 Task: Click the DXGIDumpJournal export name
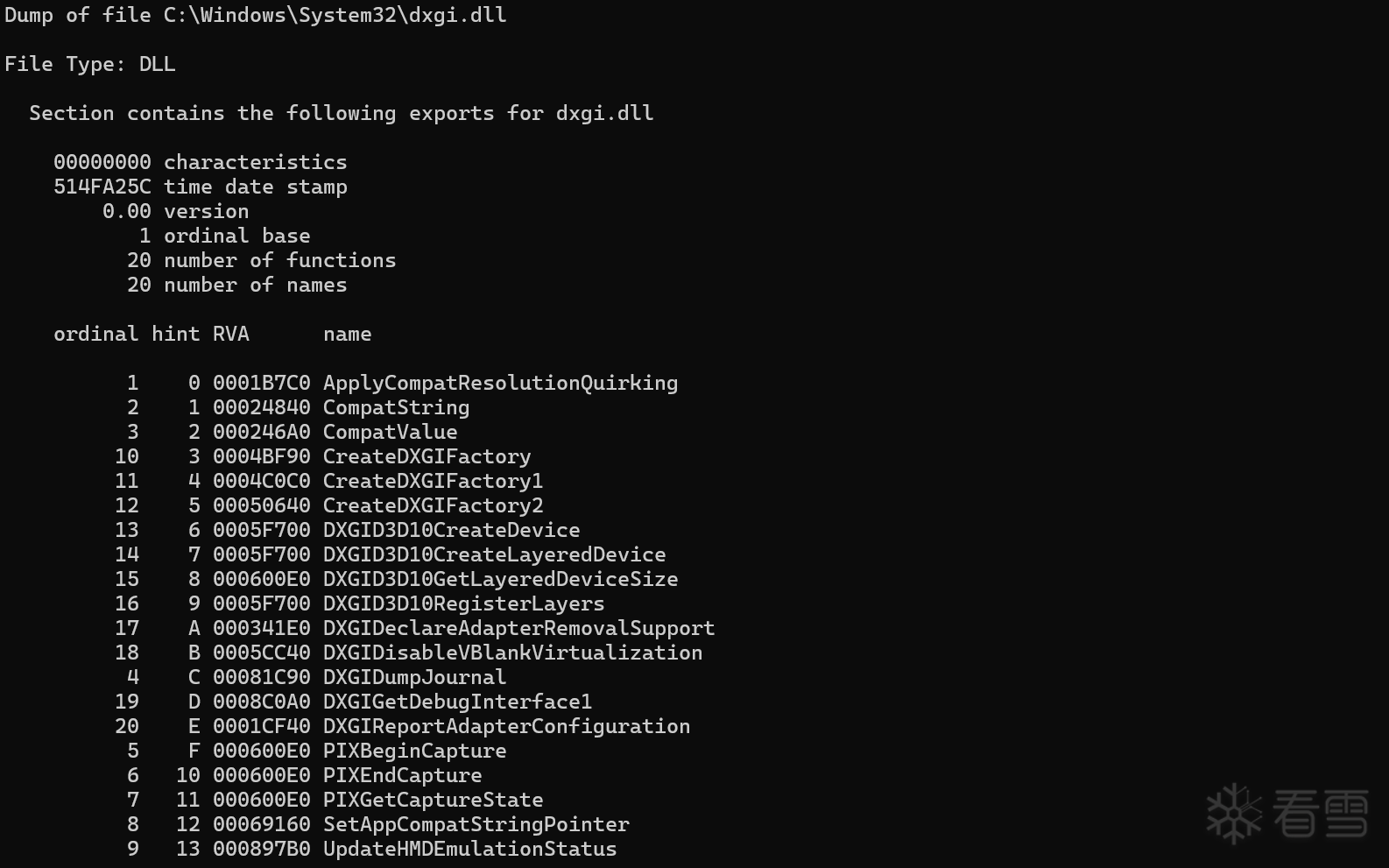pyautogui.click(x=414, y=678)
